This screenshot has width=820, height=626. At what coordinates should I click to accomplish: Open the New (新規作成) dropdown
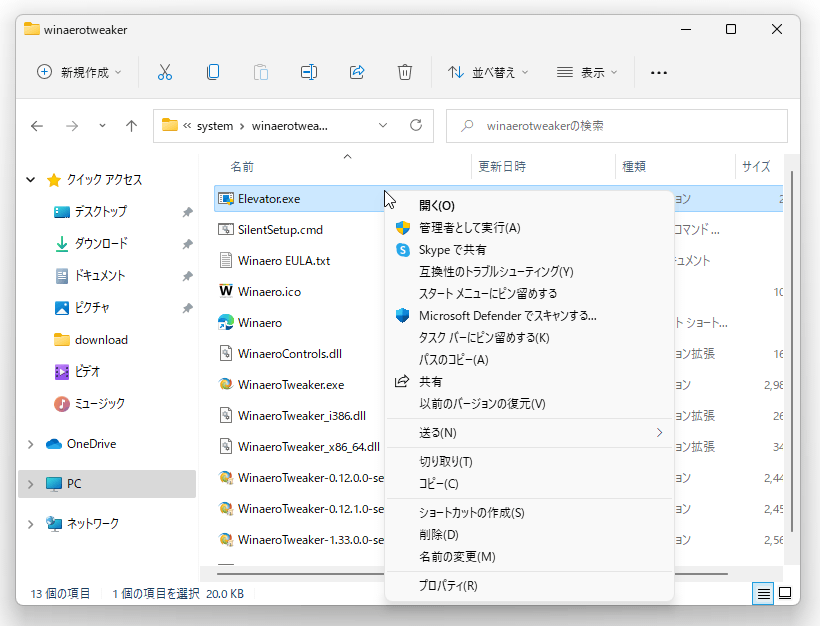coord(79,72)
